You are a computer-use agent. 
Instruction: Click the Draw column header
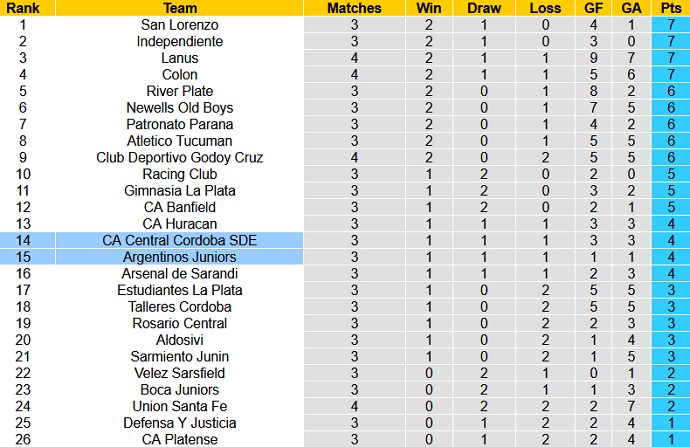[x=484, y=8]
